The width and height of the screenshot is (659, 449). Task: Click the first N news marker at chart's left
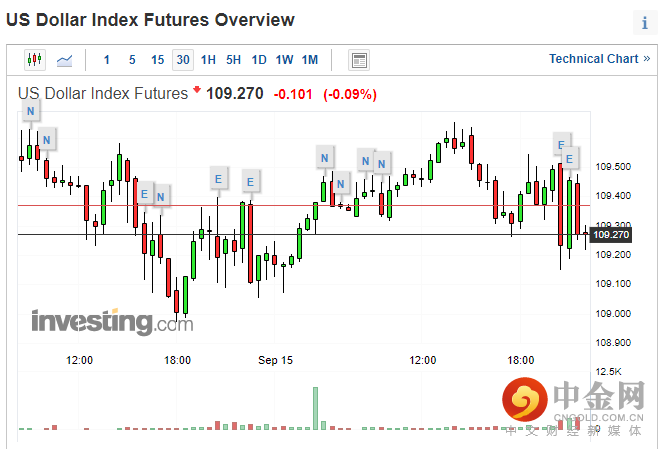pyautogui.click(x=31, y=111)
